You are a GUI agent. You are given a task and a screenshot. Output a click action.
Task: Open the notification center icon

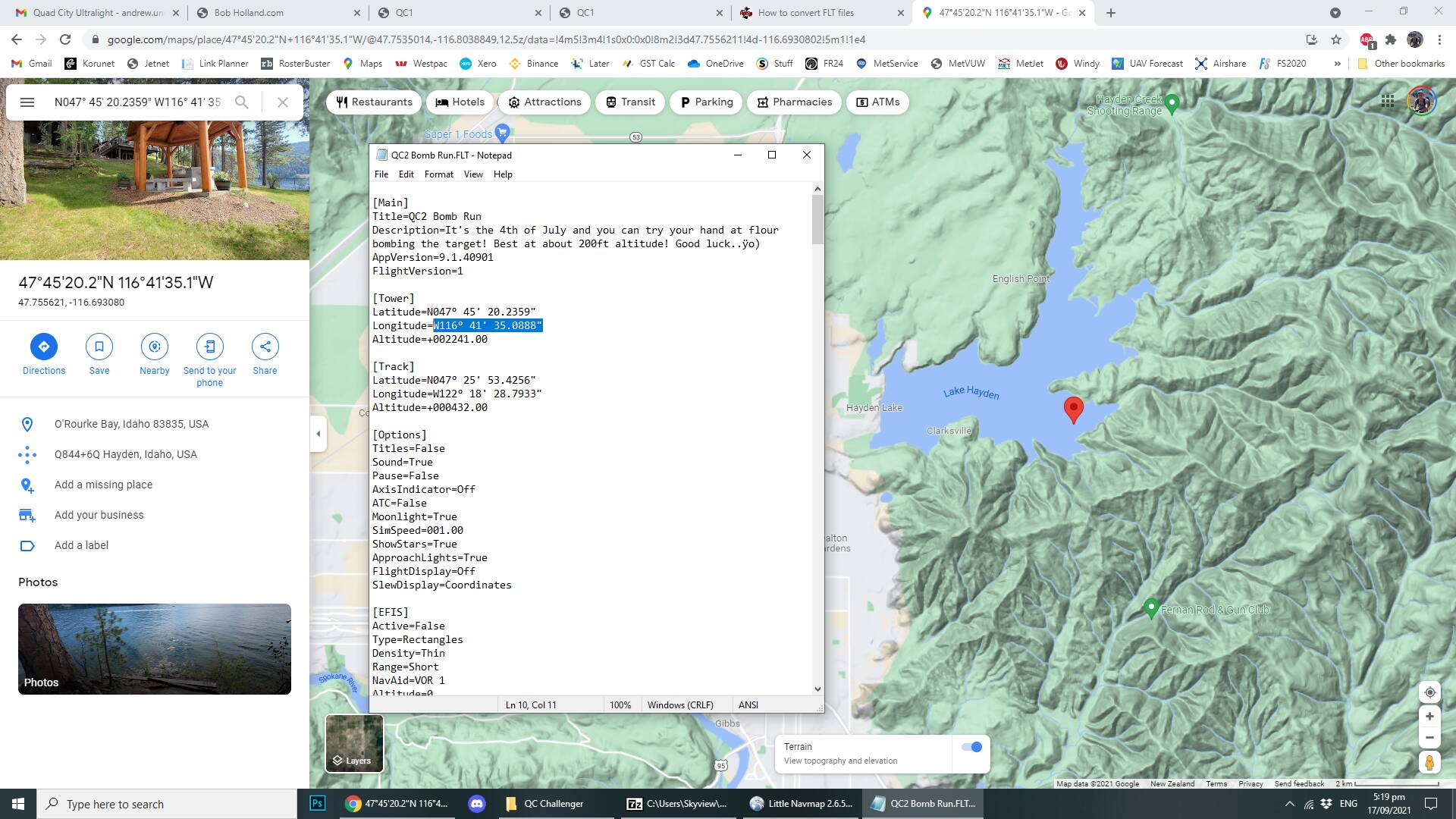point(1431,804)
